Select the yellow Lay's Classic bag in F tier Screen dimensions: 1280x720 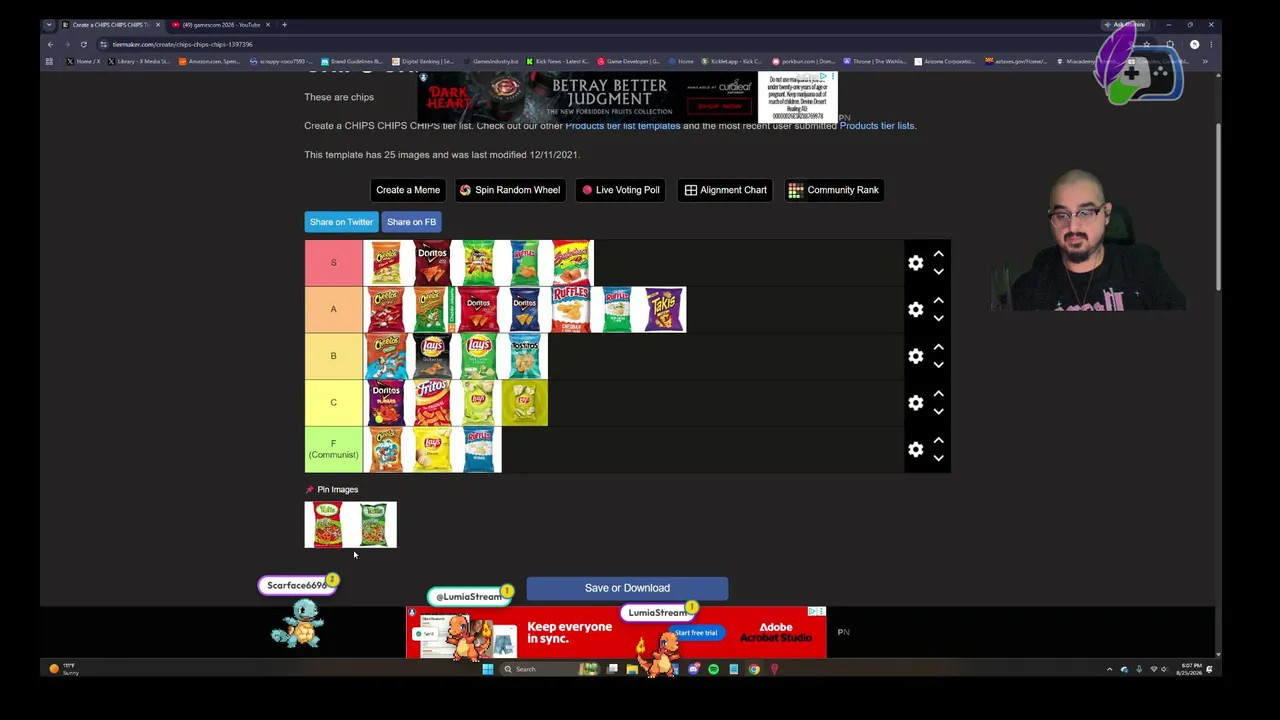(432, 450)
